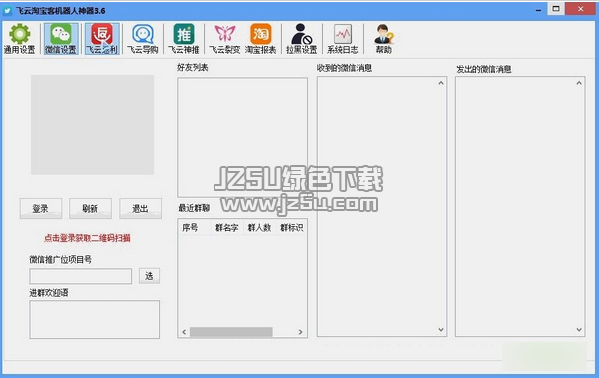Image resolution: width=599 pixels, height=378 pixels.
Task: Click down arrow in 收到的微信消息 scrollbar
Action: pyautogui.click(x=441, y=329)
